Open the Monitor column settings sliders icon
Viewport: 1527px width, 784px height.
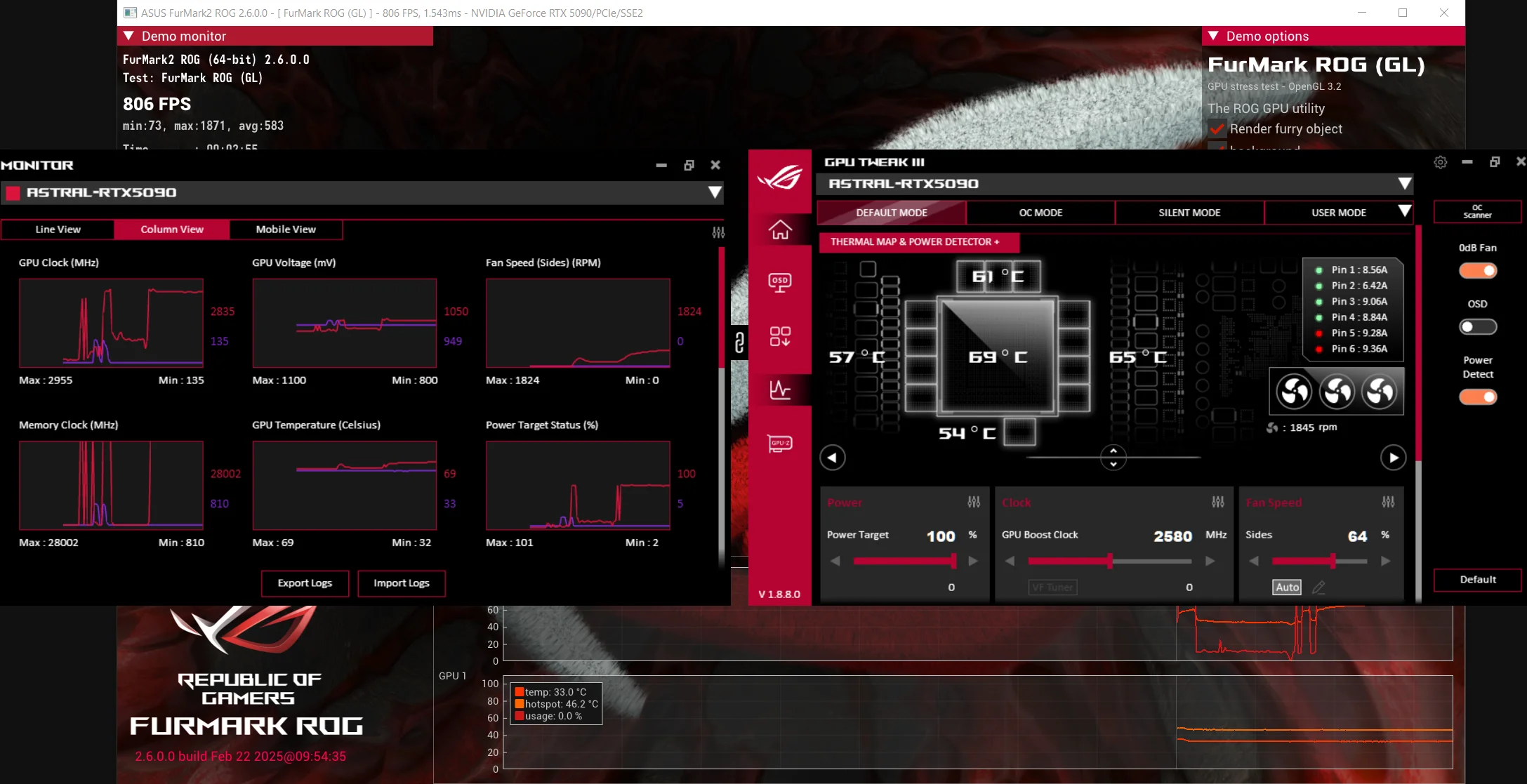point(718,232)
